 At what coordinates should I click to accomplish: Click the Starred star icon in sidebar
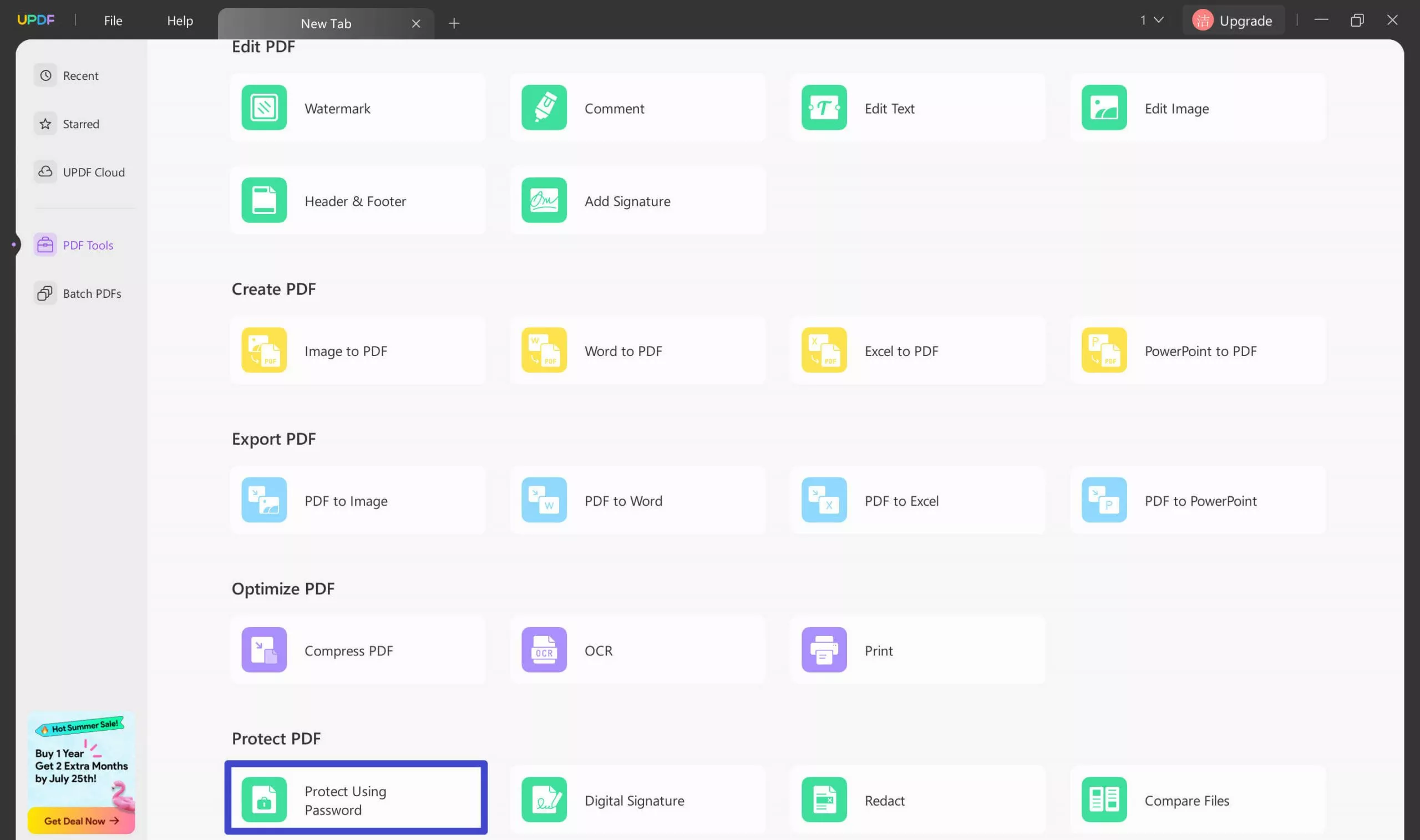[45, 124]
